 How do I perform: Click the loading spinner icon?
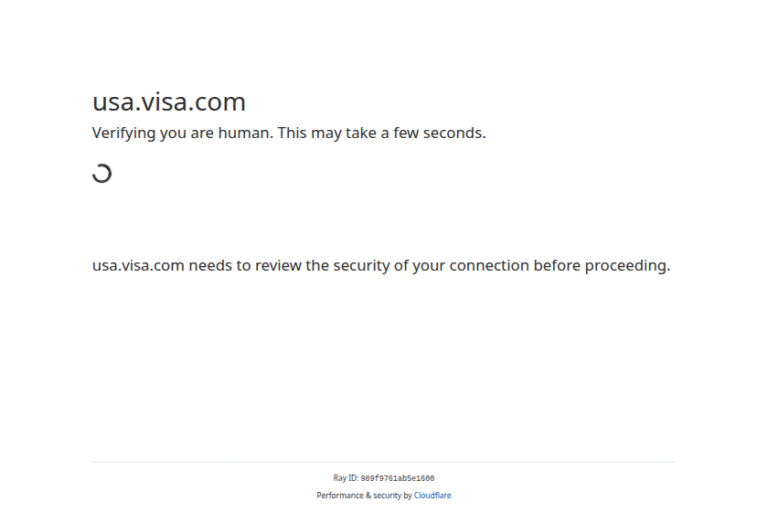tap(101, 174)
